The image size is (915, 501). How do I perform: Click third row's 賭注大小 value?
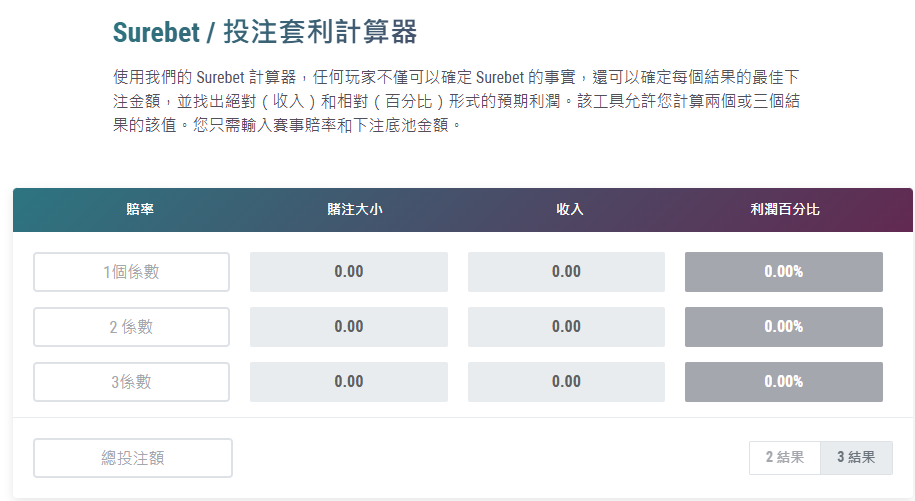(x=349, y=382)
